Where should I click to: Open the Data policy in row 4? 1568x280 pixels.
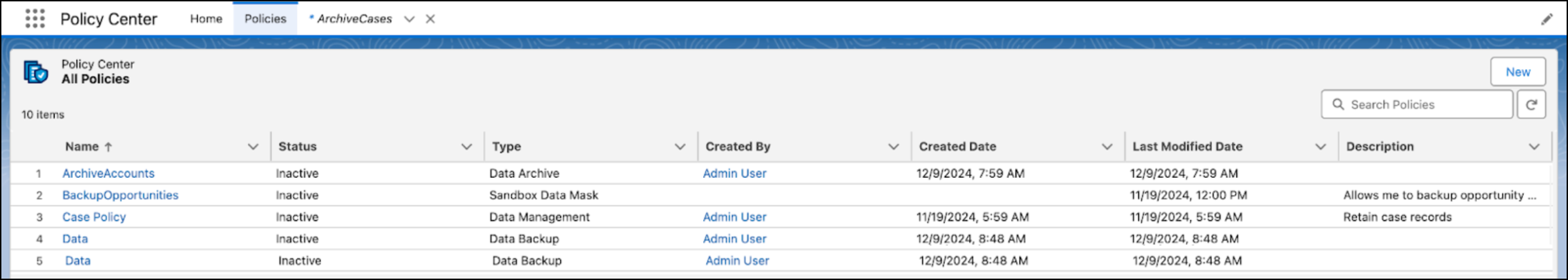75,239
